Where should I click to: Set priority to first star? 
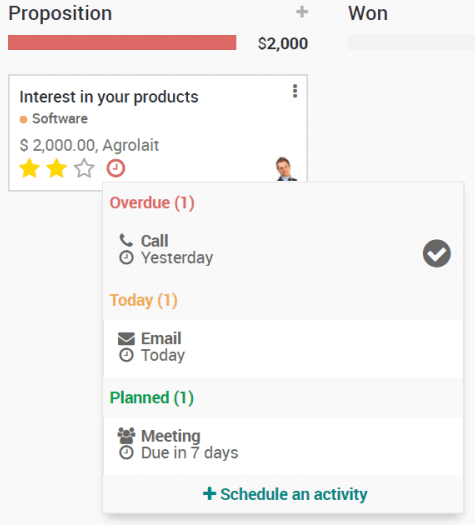coord(29,168)
